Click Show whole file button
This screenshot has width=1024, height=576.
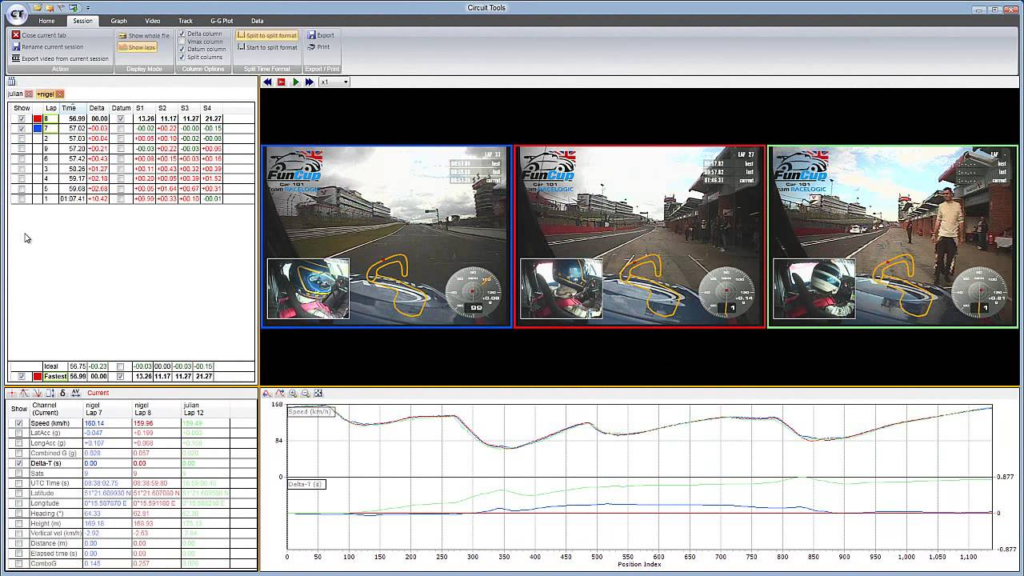point(144,36)
